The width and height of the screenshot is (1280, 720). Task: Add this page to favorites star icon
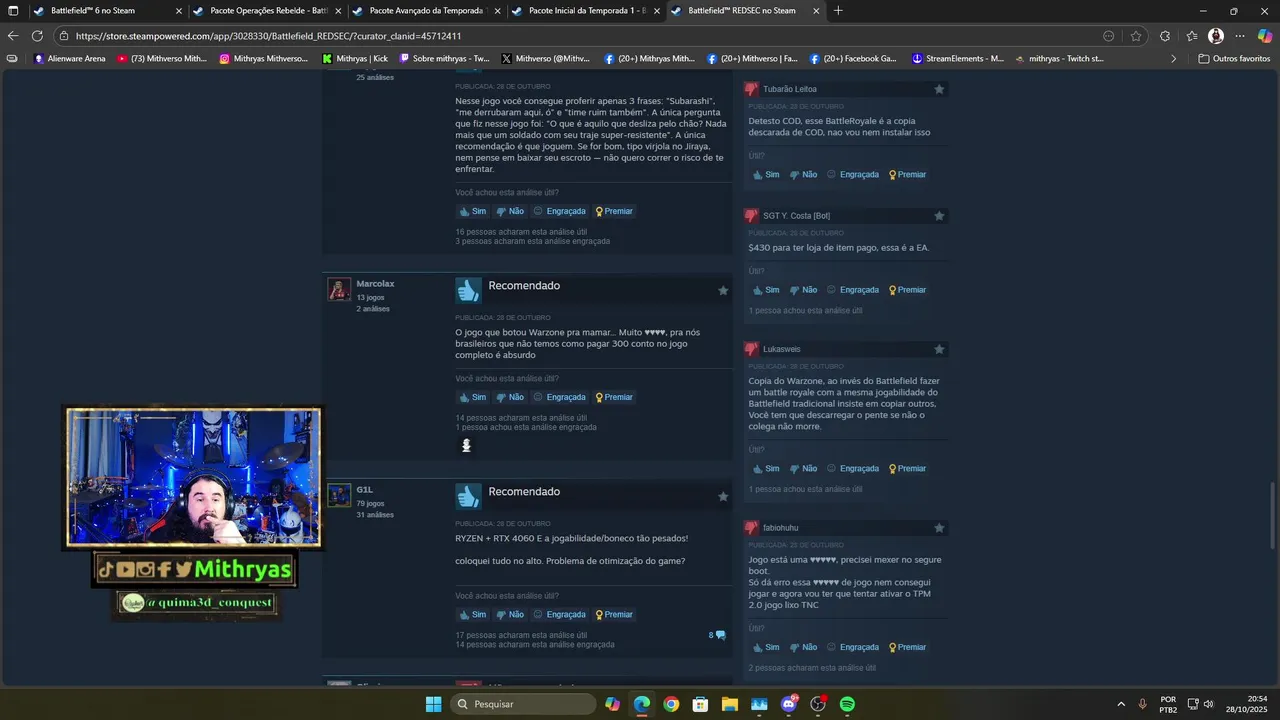tap(1136, 36)
